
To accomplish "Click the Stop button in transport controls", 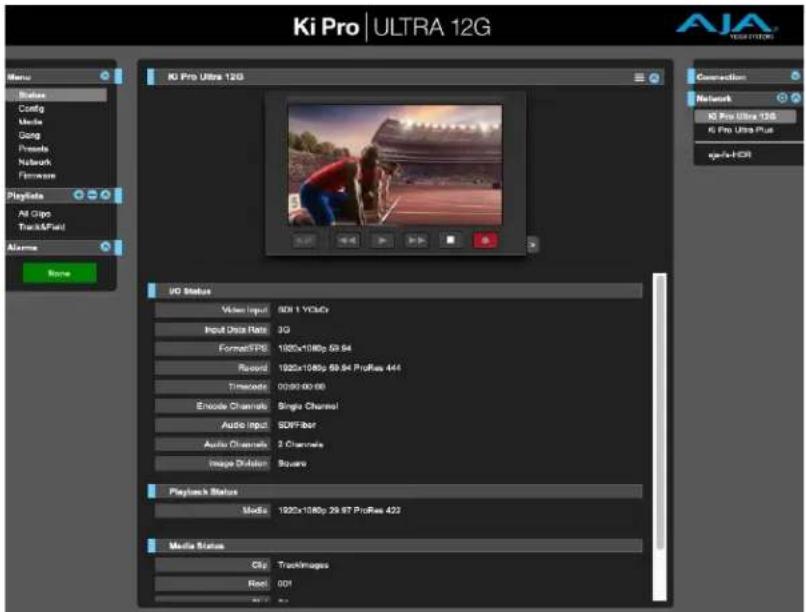I will (x=451, y=240).
